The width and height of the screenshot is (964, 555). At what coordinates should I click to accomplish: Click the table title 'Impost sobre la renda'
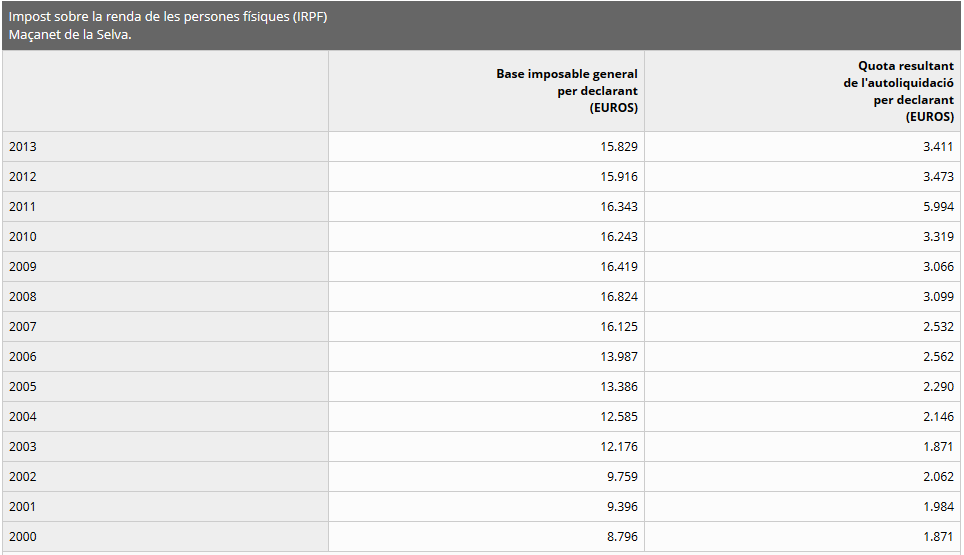point(168,17)
